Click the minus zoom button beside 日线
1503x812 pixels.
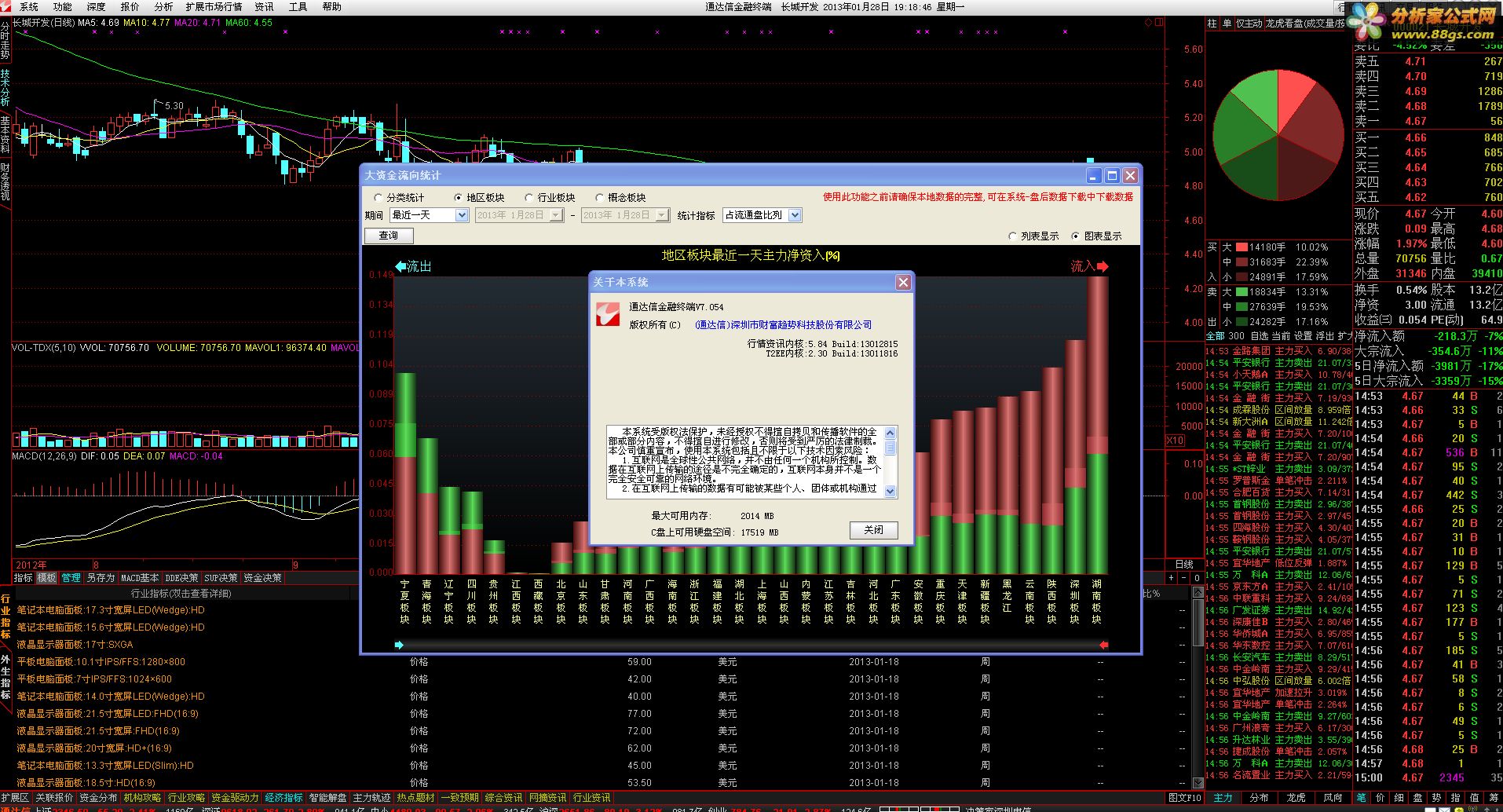tap(1183, 578)
